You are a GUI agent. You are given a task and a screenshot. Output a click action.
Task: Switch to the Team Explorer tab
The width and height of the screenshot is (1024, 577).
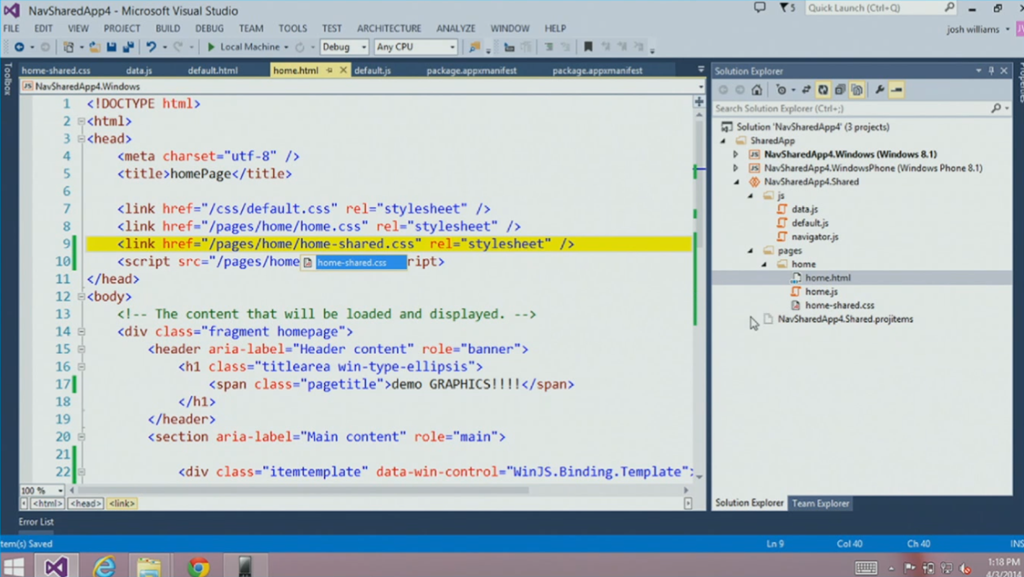(x=820, y=503)
